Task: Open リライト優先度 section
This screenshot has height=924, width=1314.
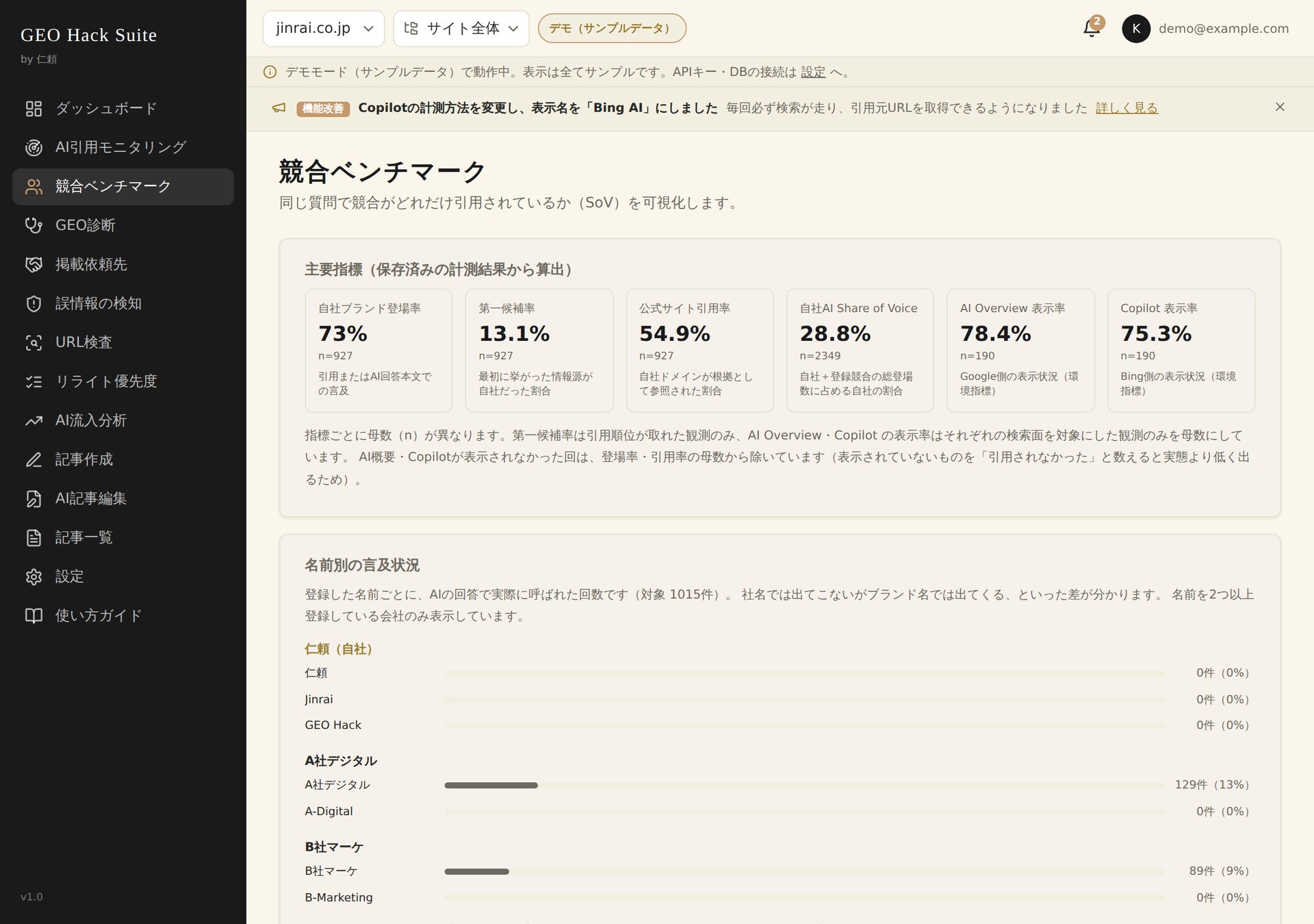Action: coord(123,381)
